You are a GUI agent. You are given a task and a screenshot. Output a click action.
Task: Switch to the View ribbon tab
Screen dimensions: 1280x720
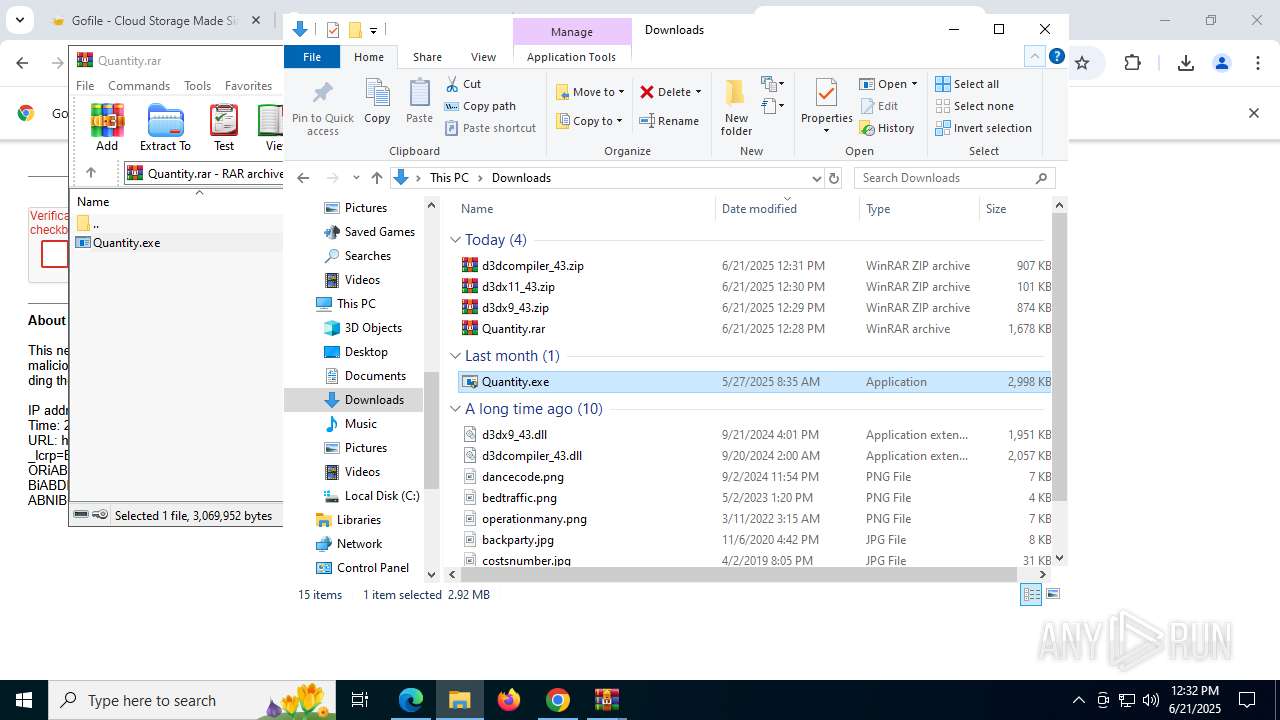(x=483, y=57)
